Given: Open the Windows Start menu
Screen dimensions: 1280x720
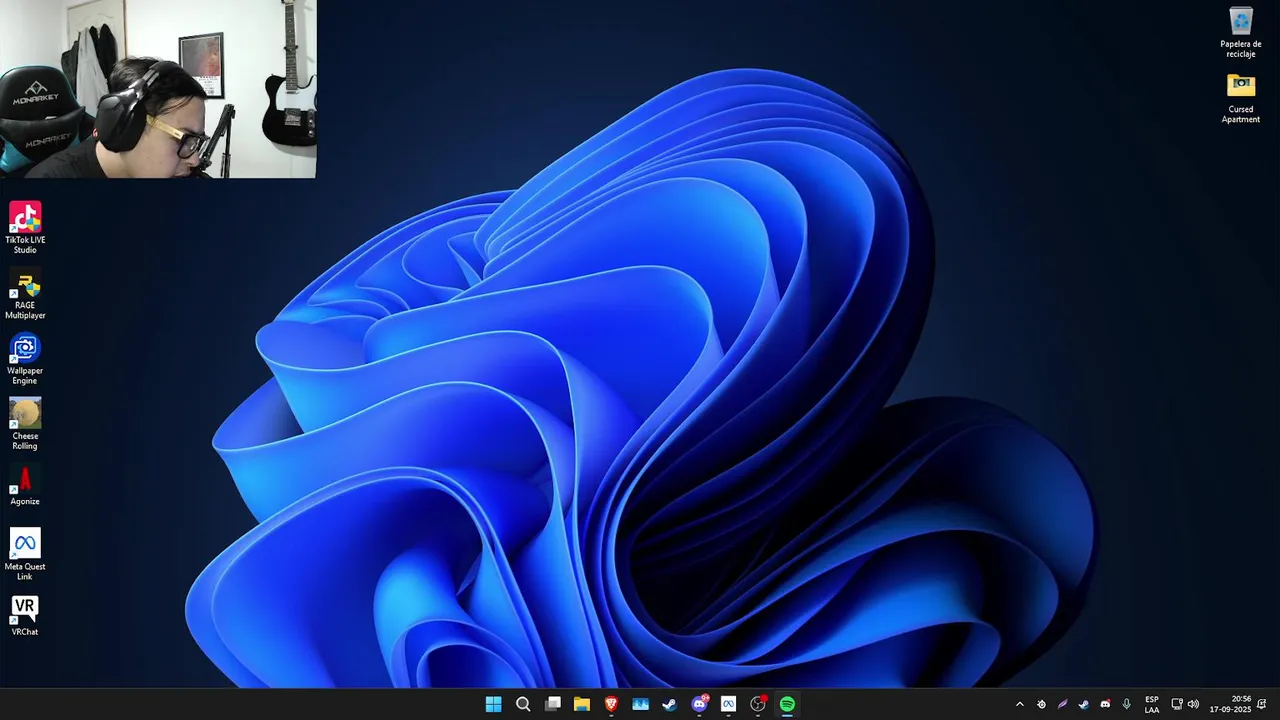Looking at the screenshot, I should click(493, 704).
